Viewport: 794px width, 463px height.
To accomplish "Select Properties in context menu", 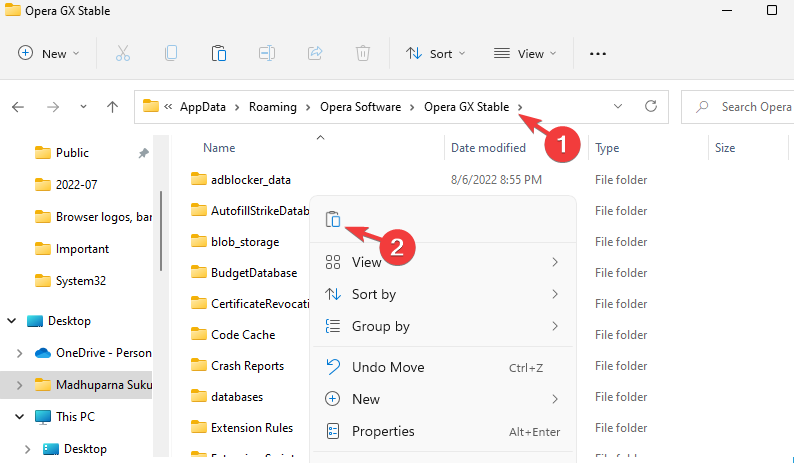I will tap(443, 431).
